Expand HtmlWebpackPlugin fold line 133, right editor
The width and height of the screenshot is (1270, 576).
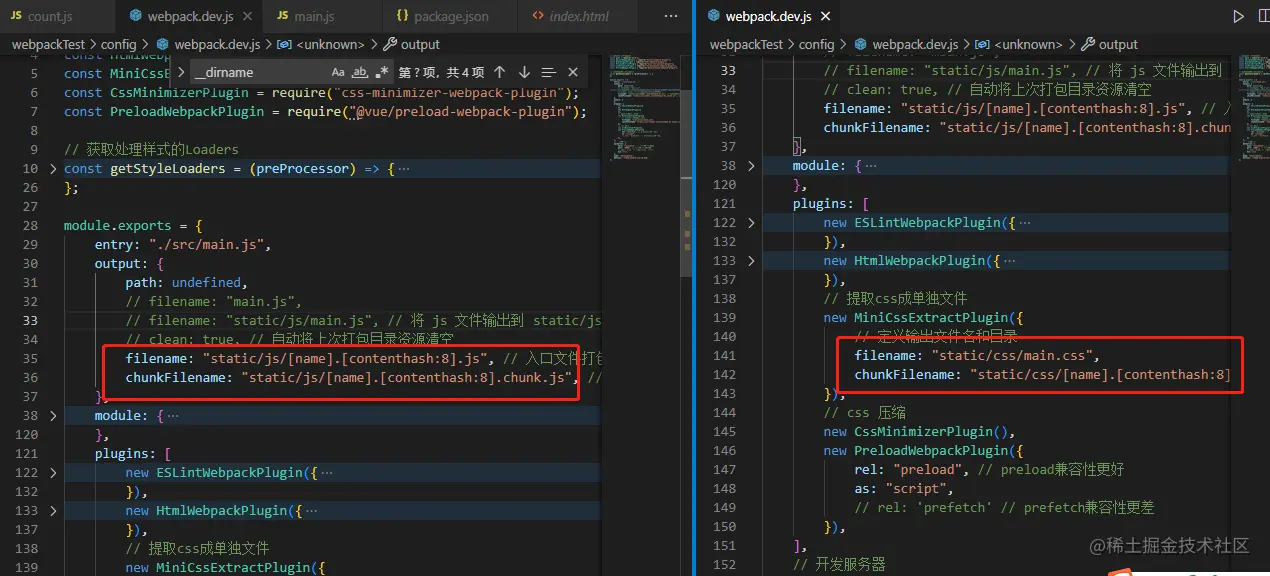[751, 261]
